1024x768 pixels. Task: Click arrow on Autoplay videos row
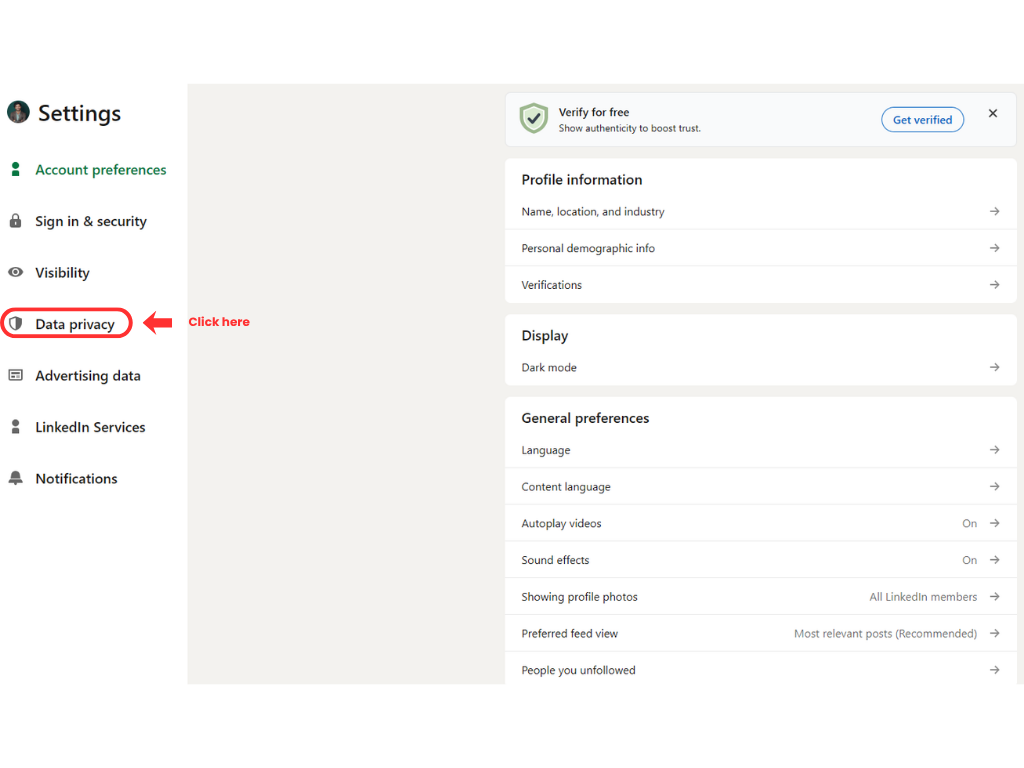coord(994,523)
